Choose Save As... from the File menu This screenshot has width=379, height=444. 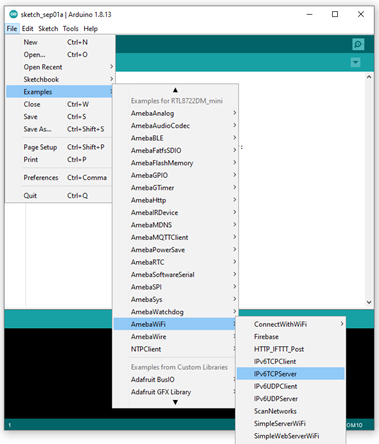click(x=59, y=129)
